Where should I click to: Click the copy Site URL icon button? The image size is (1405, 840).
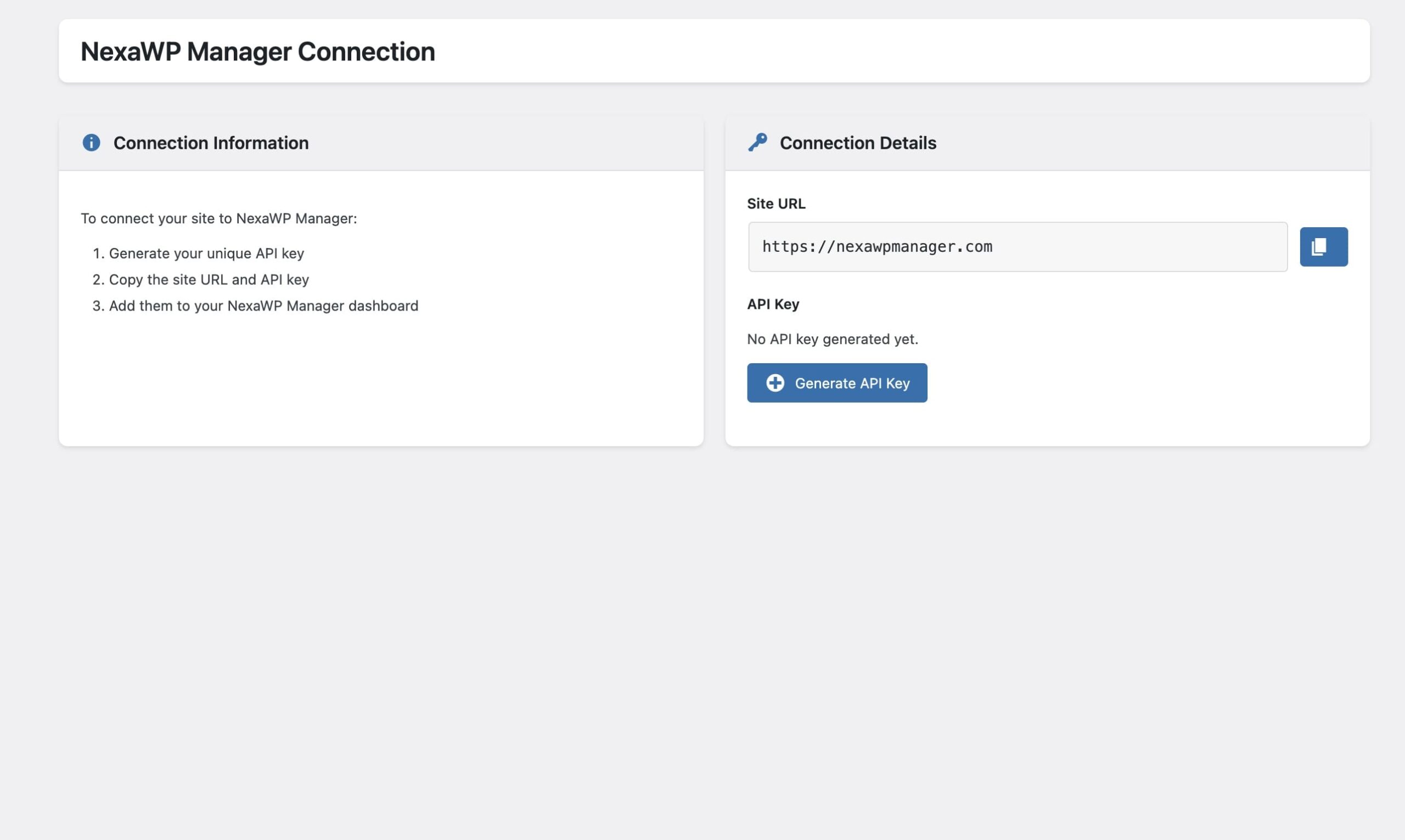coord(1323,247)
